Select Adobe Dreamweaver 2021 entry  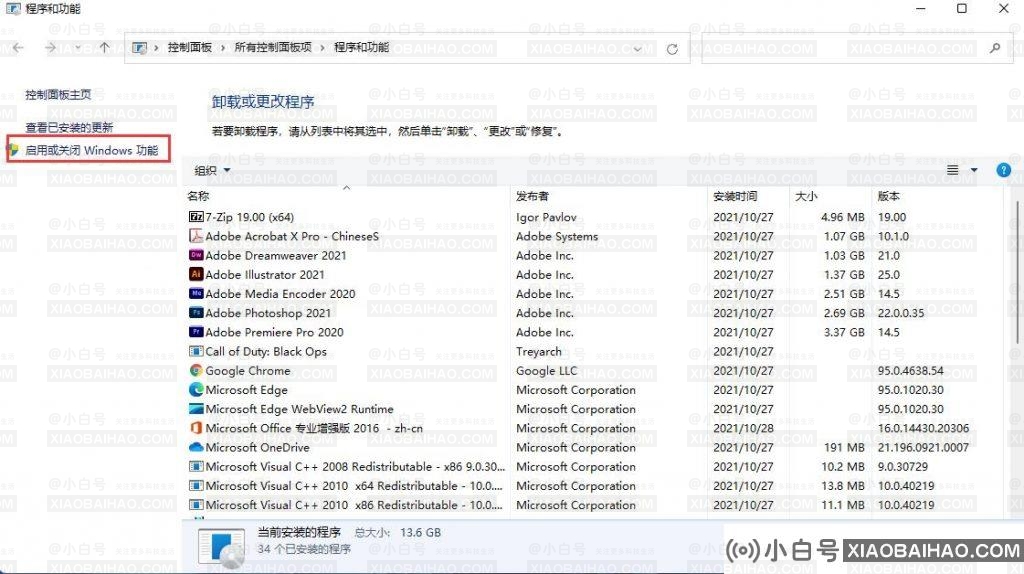[276, 255]
